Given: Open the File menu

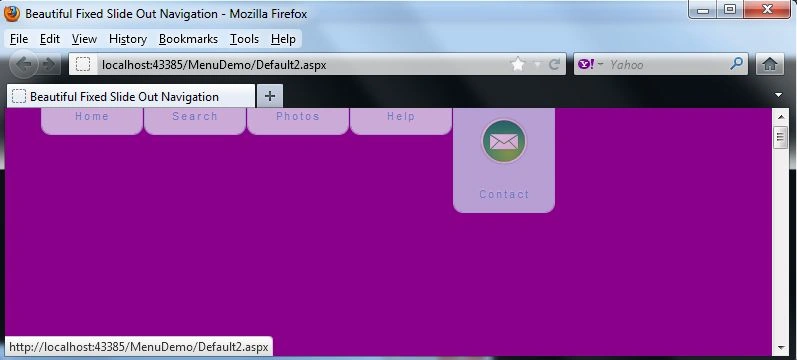Looking at the screenshot, I should tap(19, 39).
